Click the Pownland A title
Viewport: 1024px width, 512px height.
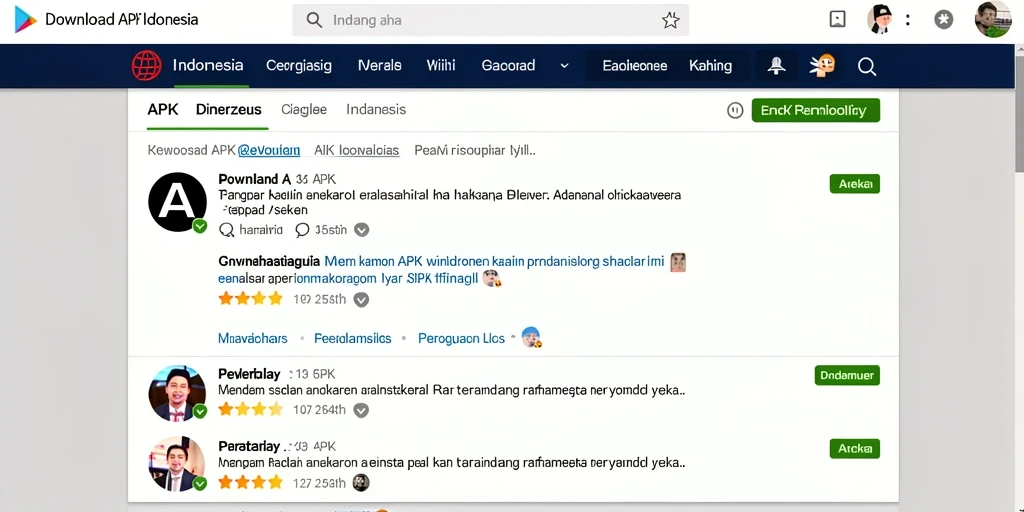[254, 179]
